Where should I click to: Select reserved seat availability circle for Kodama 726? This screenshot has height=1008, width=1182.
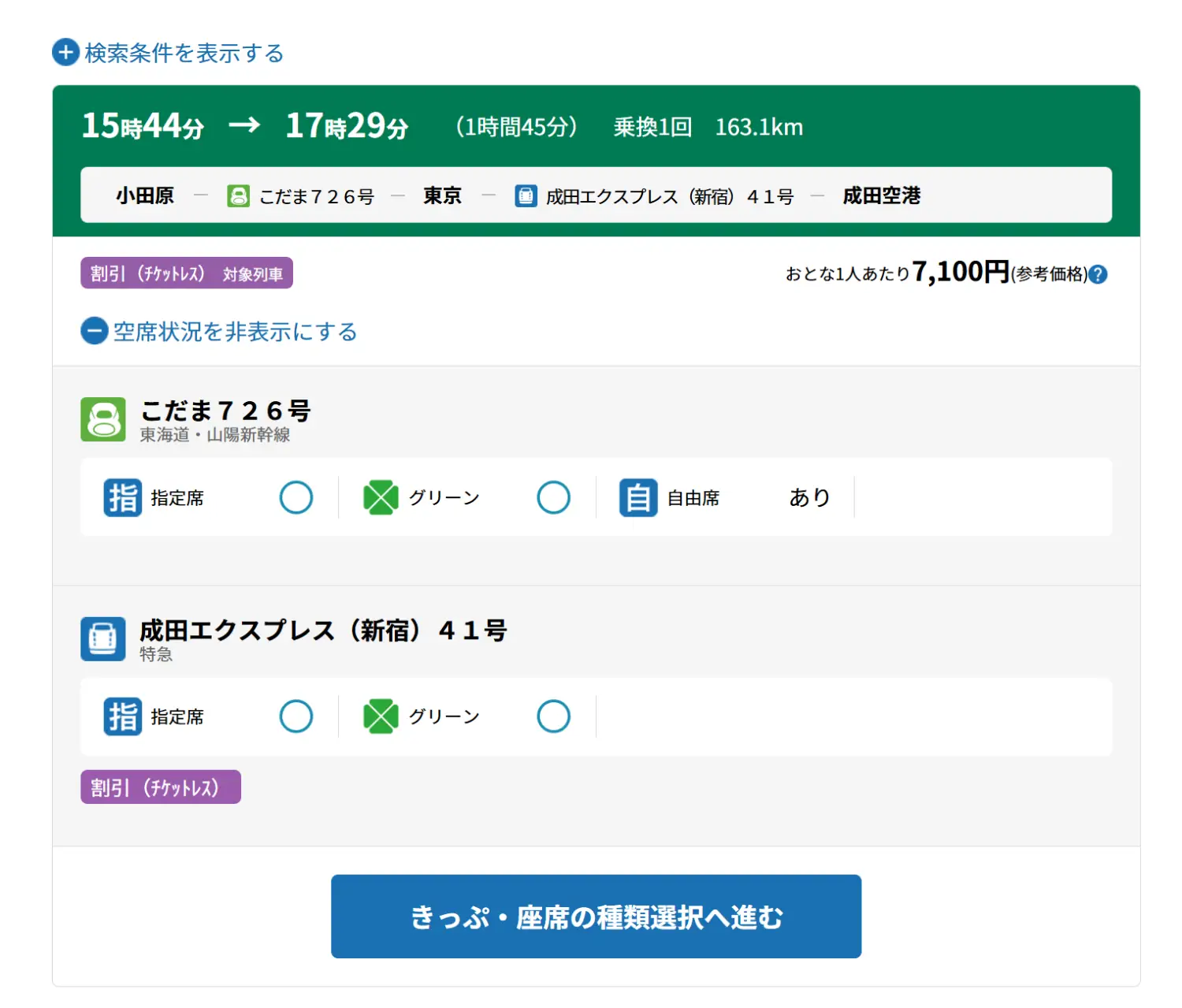tap(296, 497)
